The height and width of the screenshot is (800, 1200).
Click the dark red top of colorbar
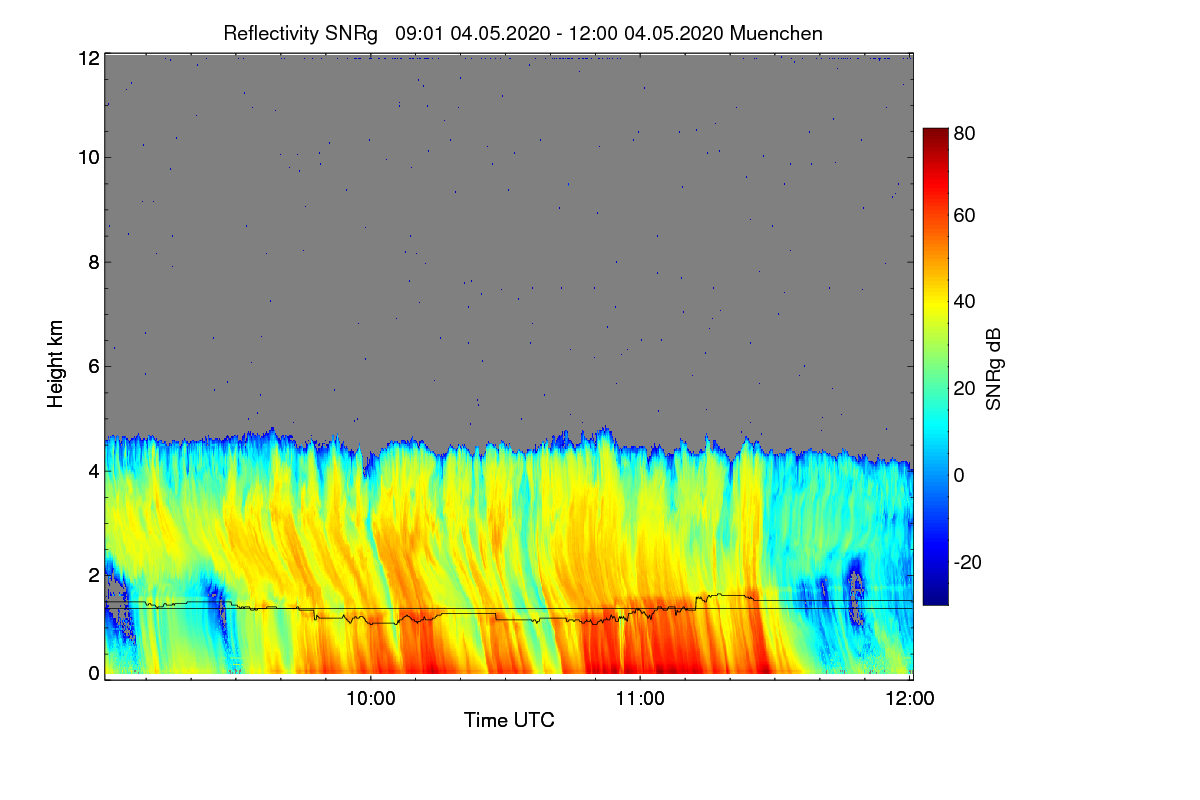[935, 135]
